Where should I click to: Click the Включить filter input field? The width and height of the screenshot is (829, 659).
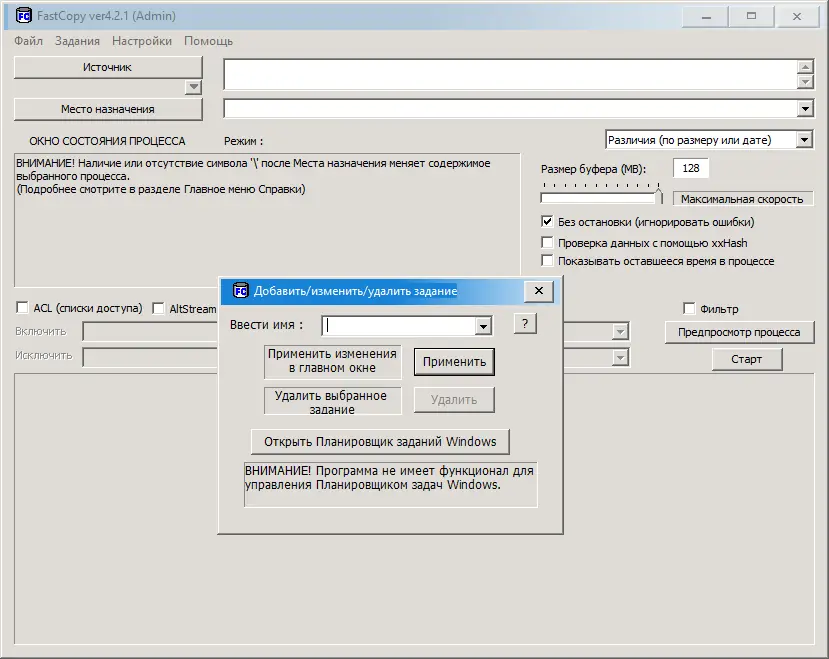pyautogui.click(x=150, y=332)
